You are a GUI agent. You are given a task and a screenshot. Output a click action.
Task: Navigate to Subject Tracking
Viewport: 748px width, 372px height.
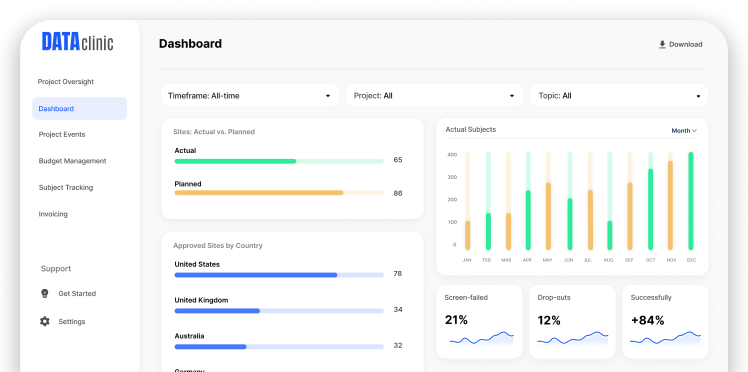pos(66,187)
